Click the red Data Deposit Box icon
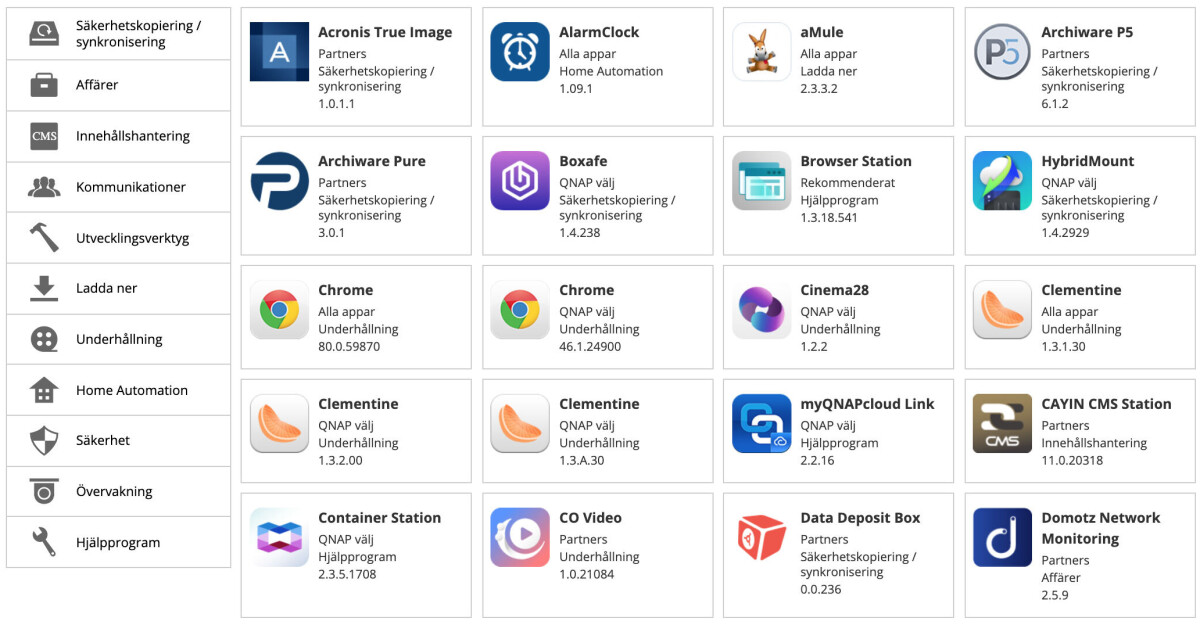 click(x=761, y=538)
